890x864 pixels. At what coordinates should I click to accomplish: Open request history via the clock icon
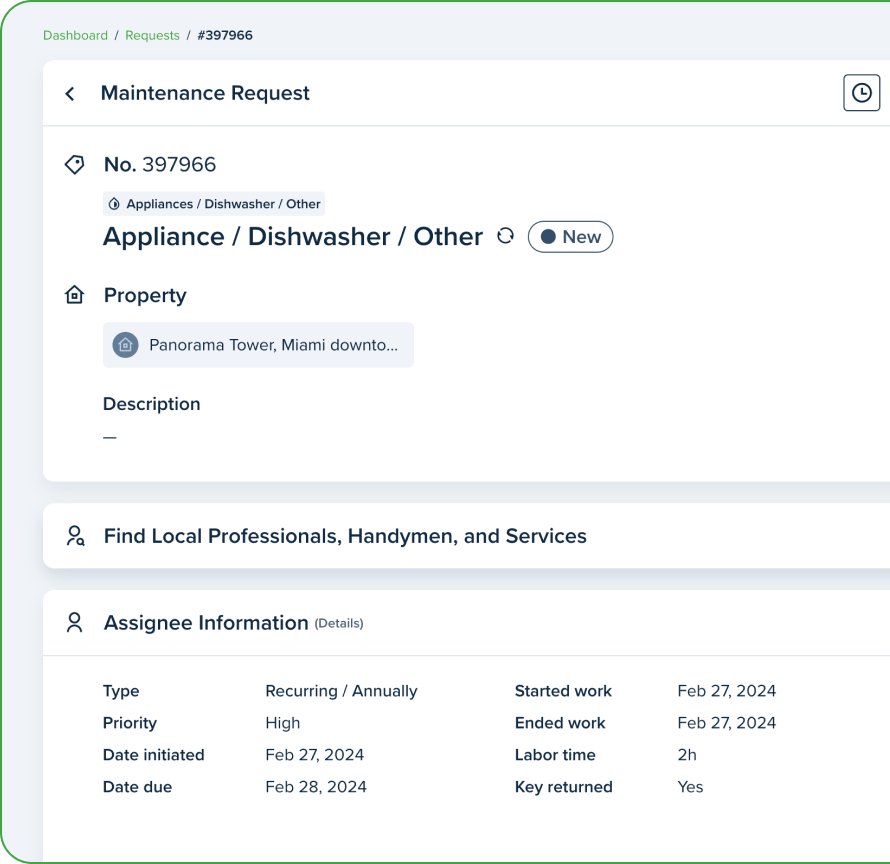tap(861, 92)
